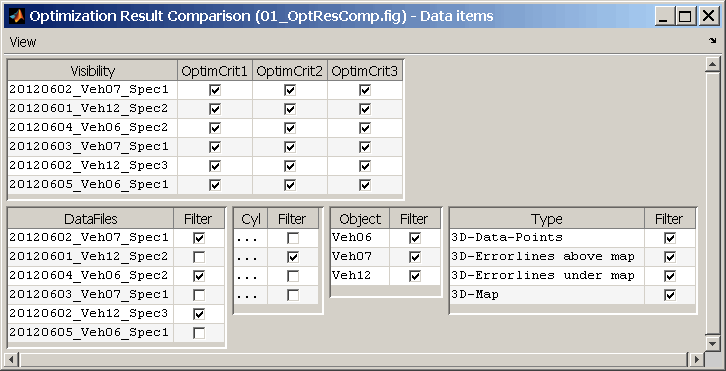The image size is (726, 371).
Task: Click the vertical scrollbar down arrow
Action: point(712,343)
